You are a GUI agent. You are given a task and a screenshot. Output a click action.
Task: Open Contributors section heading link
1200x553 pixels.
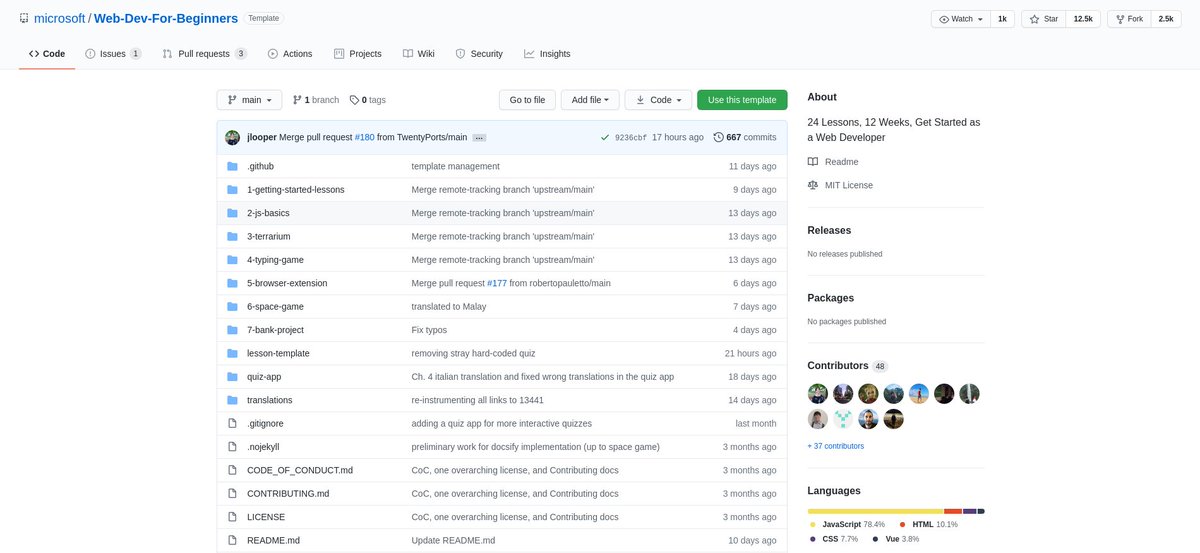[x=838, y=366]
